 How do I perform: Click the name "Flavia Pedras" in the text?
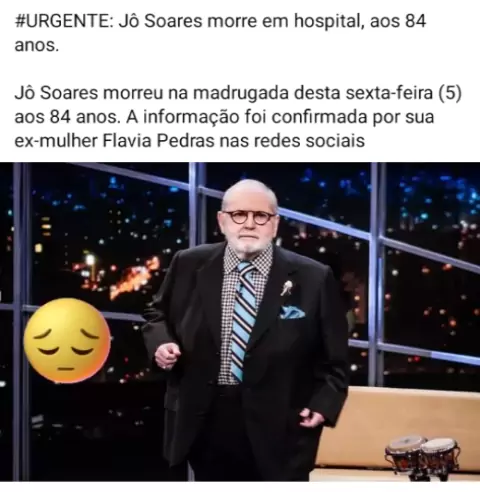158,141
